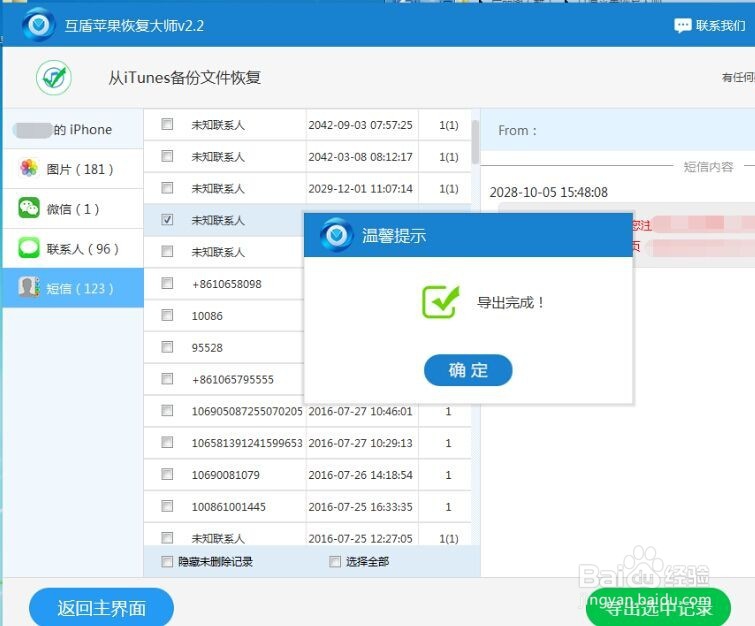Check the box for 10690081079

[x=167, y=474]
